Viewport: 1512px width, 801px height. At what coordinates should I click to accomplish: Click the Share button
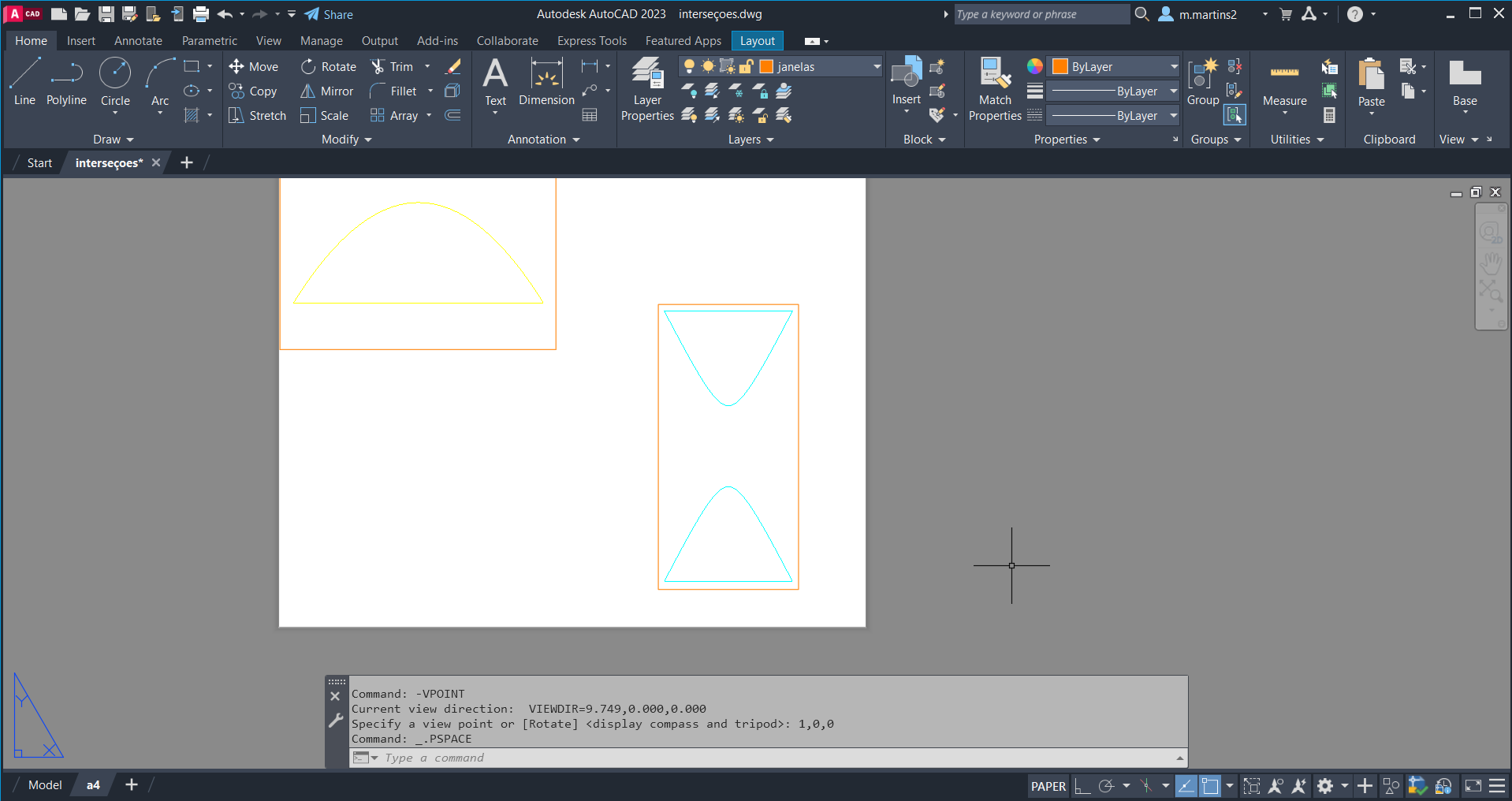[329, 14]
